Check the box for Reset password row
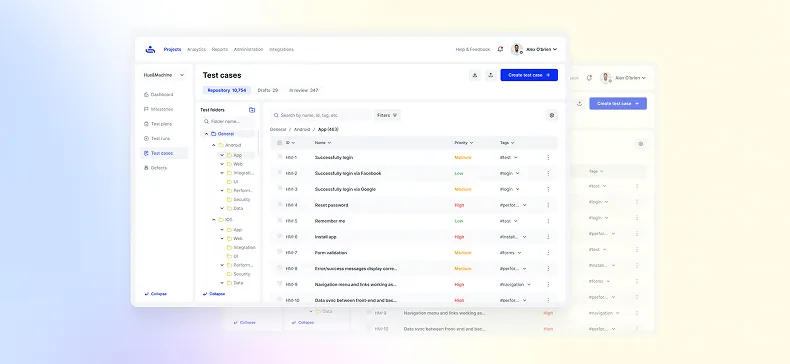Viewport: 790px width, 364px height. click(x=280, y=204)
